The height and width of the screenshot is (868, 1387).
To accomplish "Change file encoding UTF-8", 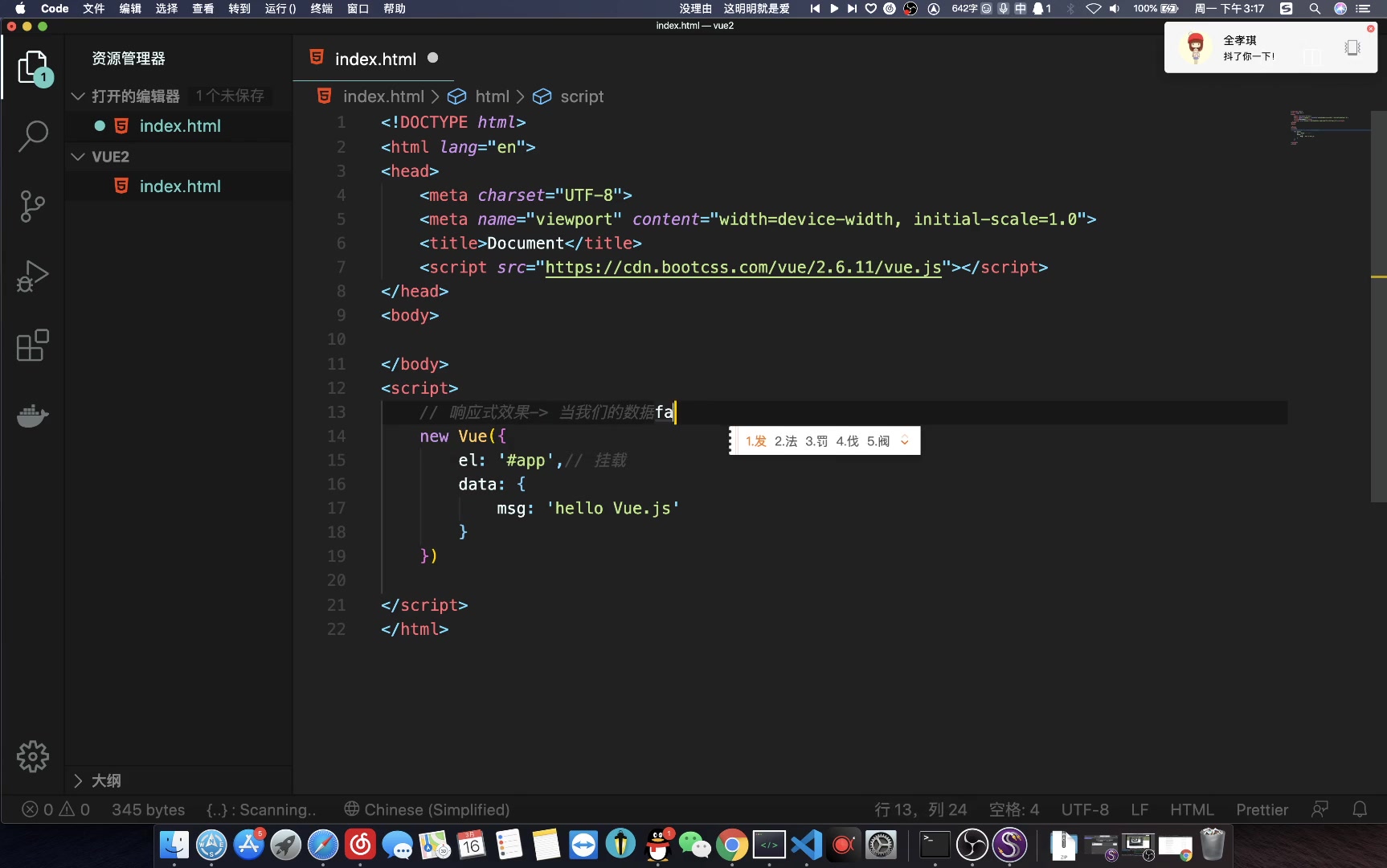I will 1085,809.
